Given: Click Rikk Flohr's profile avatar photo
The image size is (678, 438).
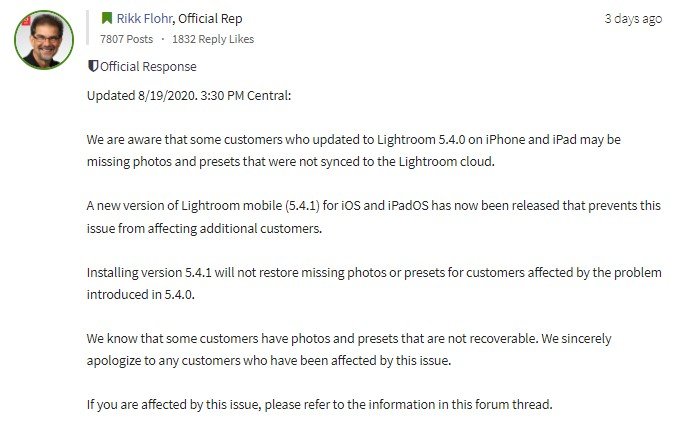Looking at the screenshot, I should 44,40.
